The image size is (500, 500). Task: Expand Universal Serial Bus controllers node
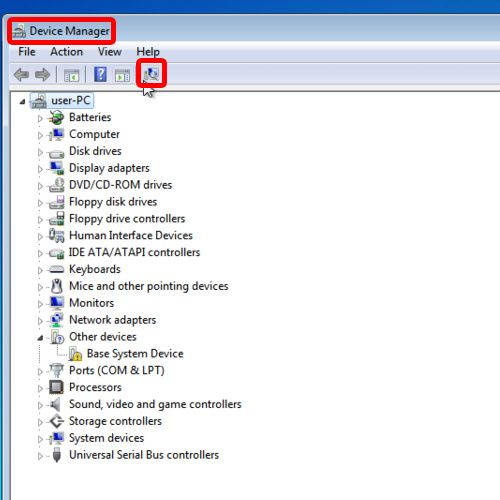[x=40, y=456]
